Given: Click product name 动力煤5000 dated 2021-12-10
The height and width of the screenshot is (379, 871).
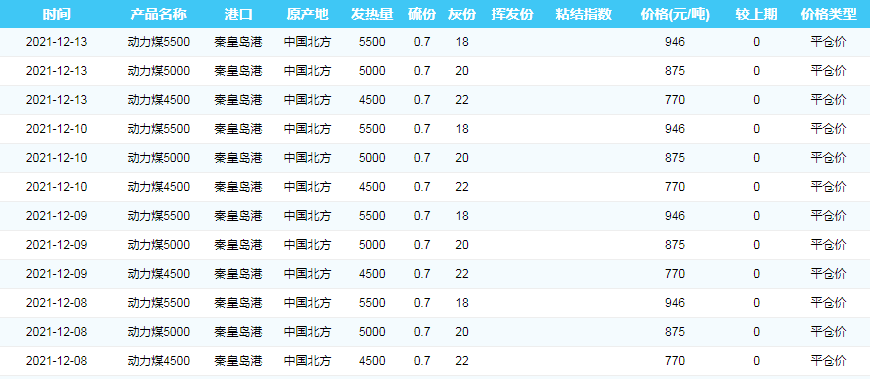Looking at the screenshot, I should pos(159,158).
